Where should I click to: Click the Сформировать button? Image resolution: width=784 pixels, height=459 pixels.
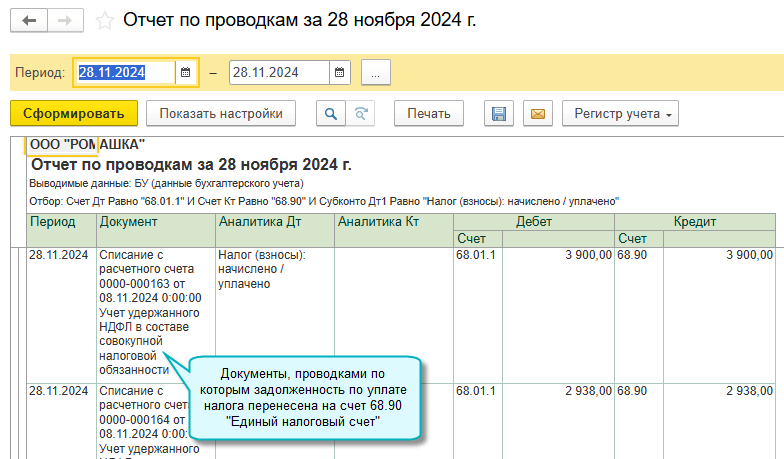pos(74,114)
